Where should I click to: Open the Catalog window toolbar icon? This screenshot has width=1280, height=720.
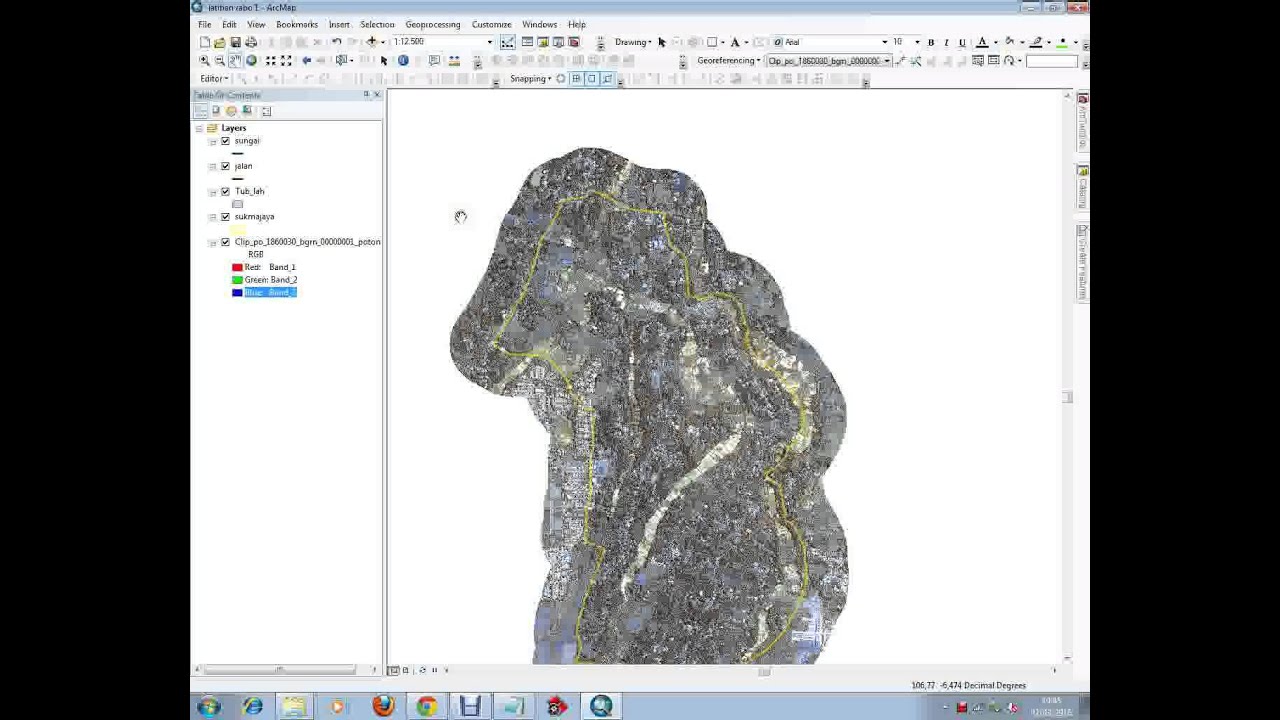[x=543, y=42]
